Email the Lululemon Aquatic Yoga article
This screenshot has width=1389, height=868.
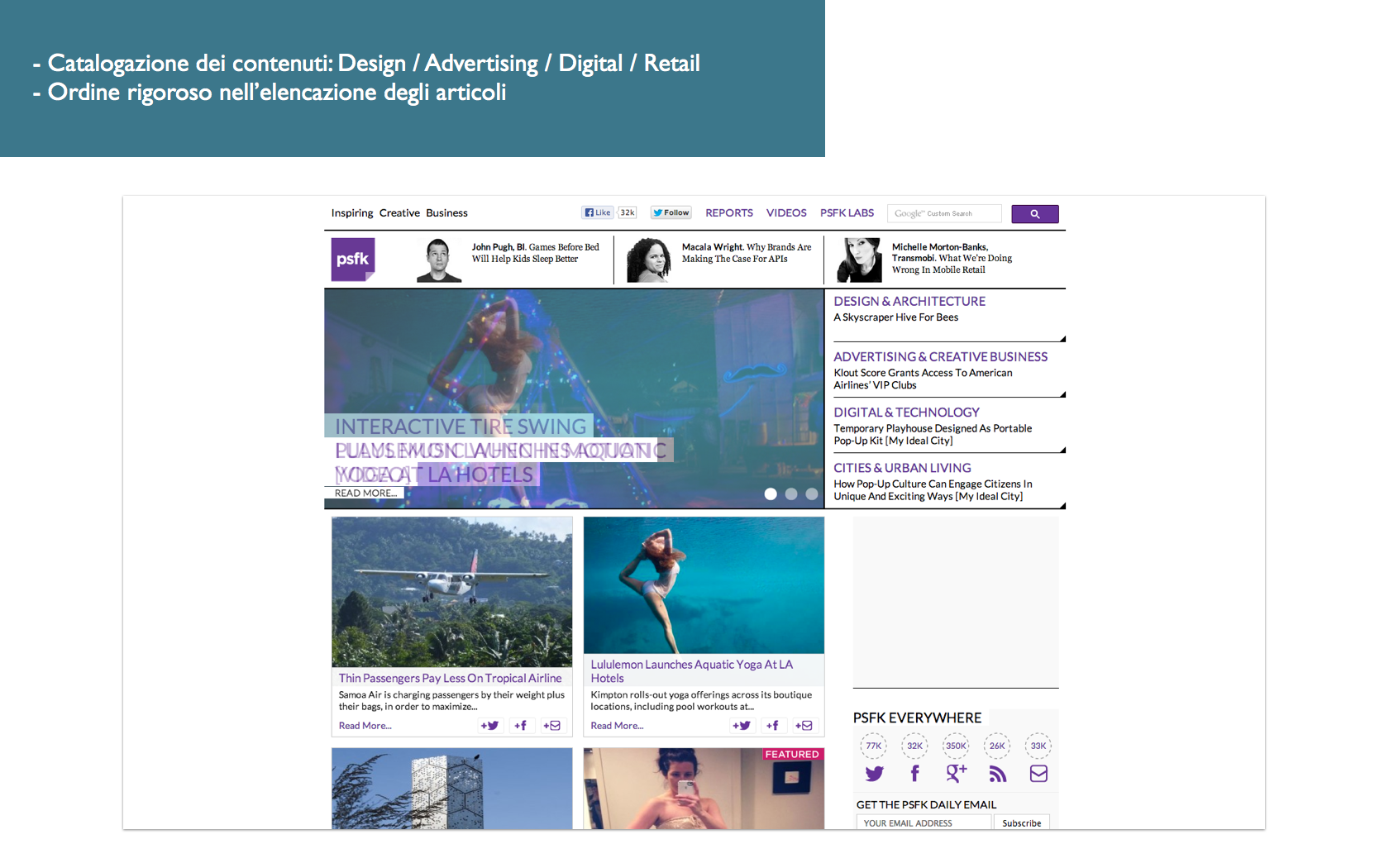(804, 726)
